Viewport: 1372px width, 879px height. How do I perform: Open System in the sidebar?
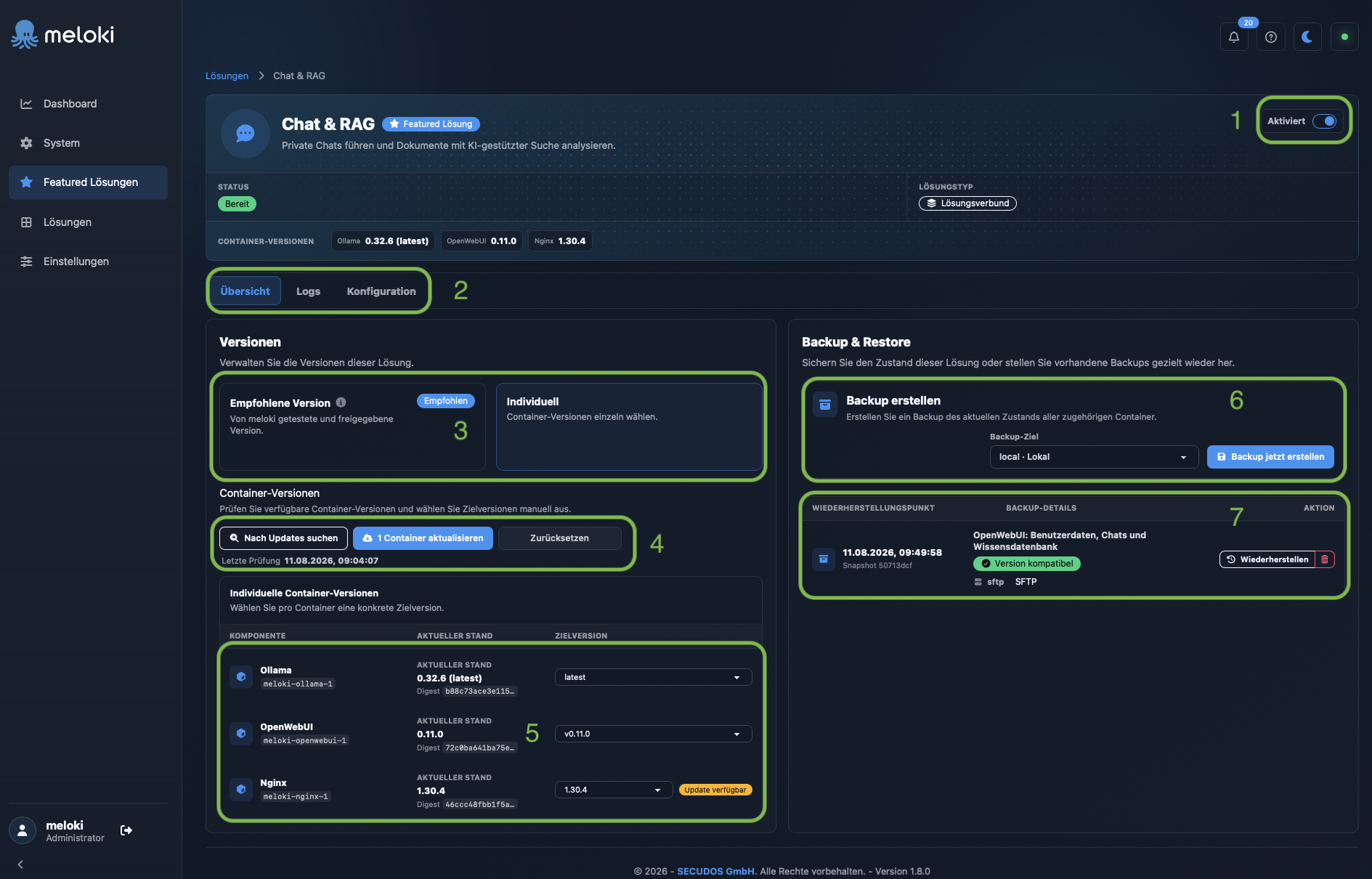(88, 143)
